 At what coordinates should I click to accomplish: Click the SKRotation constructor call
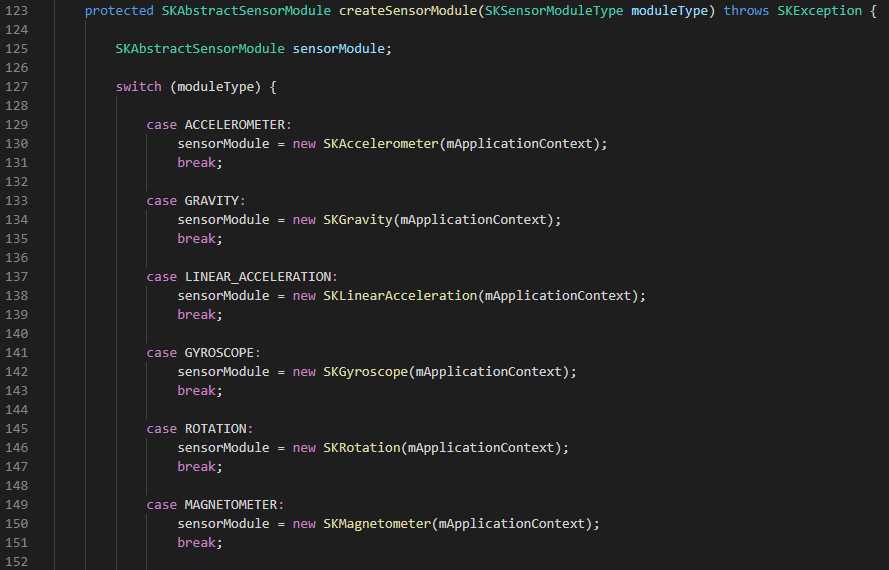point(361,448)
